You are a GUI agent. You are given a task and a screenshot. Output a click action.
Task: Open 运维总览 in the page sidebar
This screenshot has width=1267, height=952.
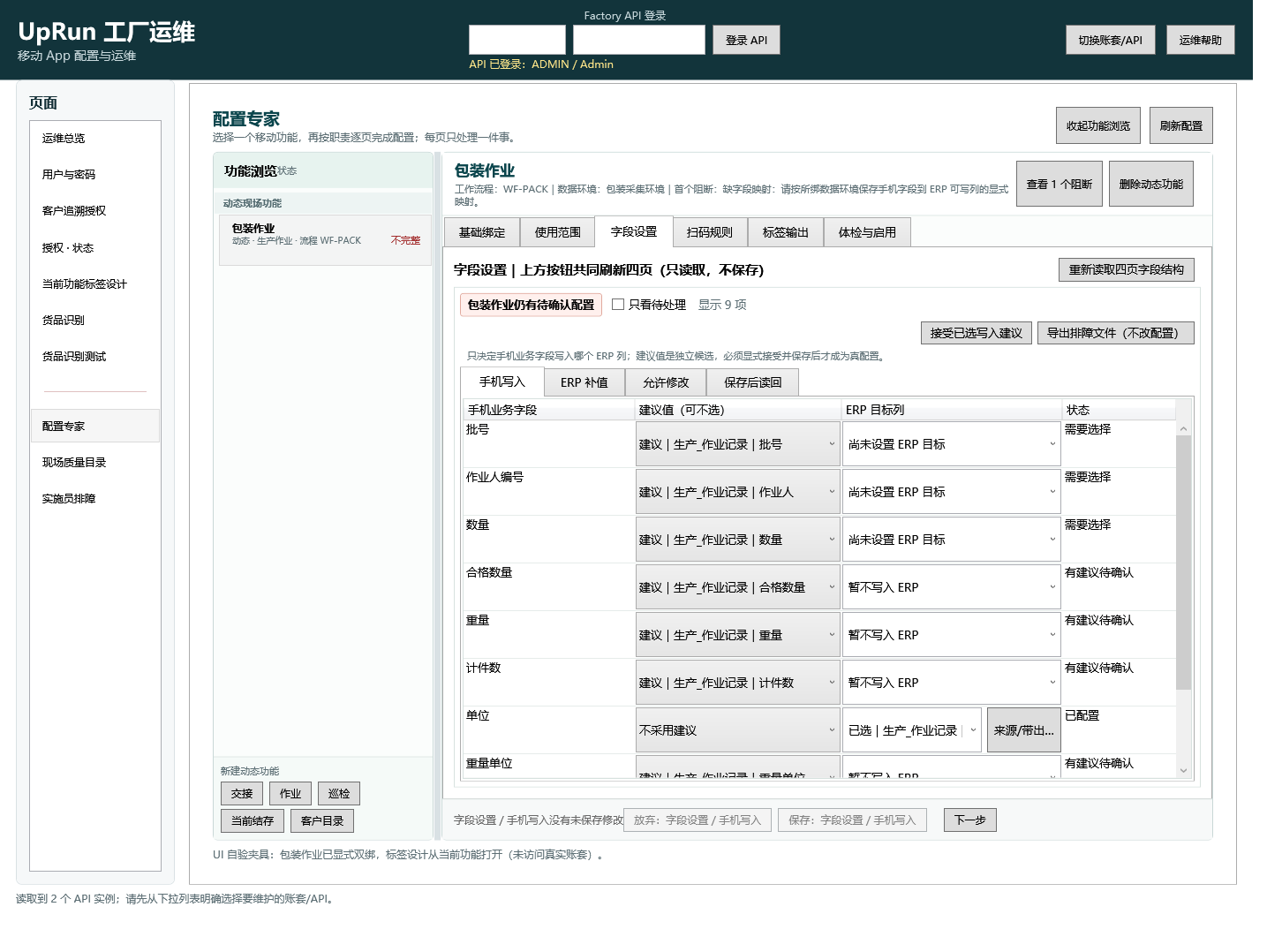pos(95,138)
